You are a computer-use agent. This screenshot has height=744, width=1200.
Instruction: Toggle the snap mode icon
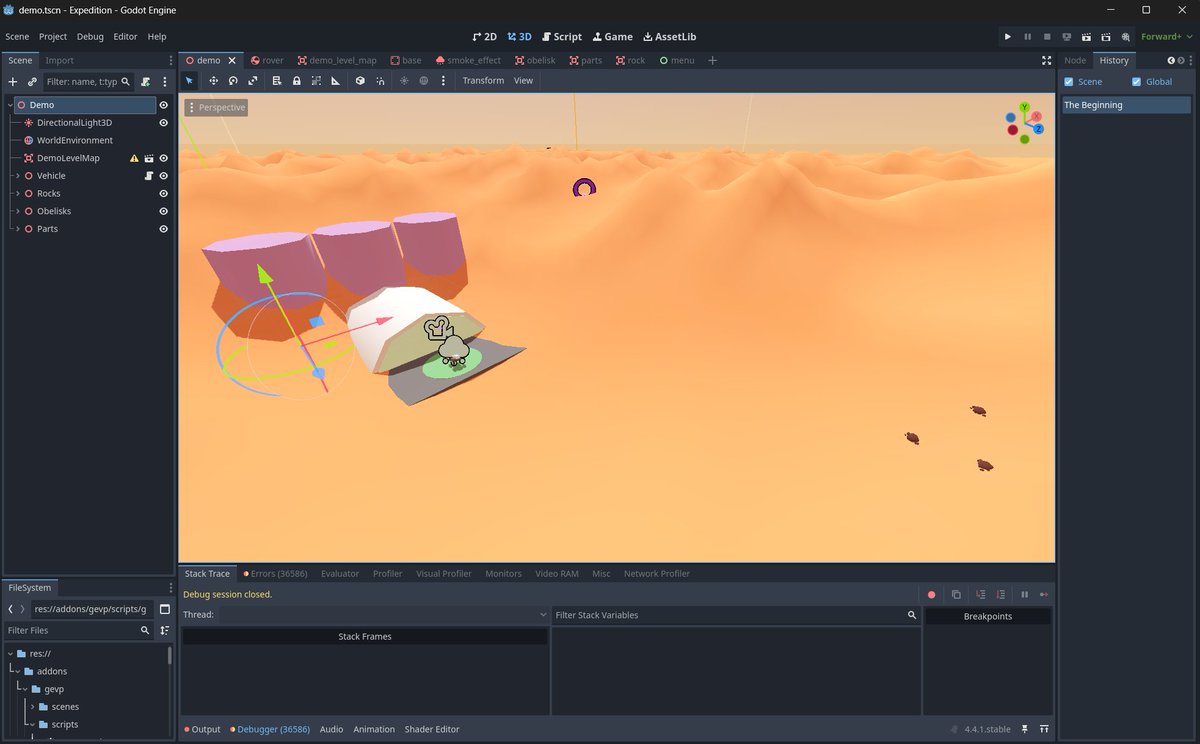(x=380, y=80)
